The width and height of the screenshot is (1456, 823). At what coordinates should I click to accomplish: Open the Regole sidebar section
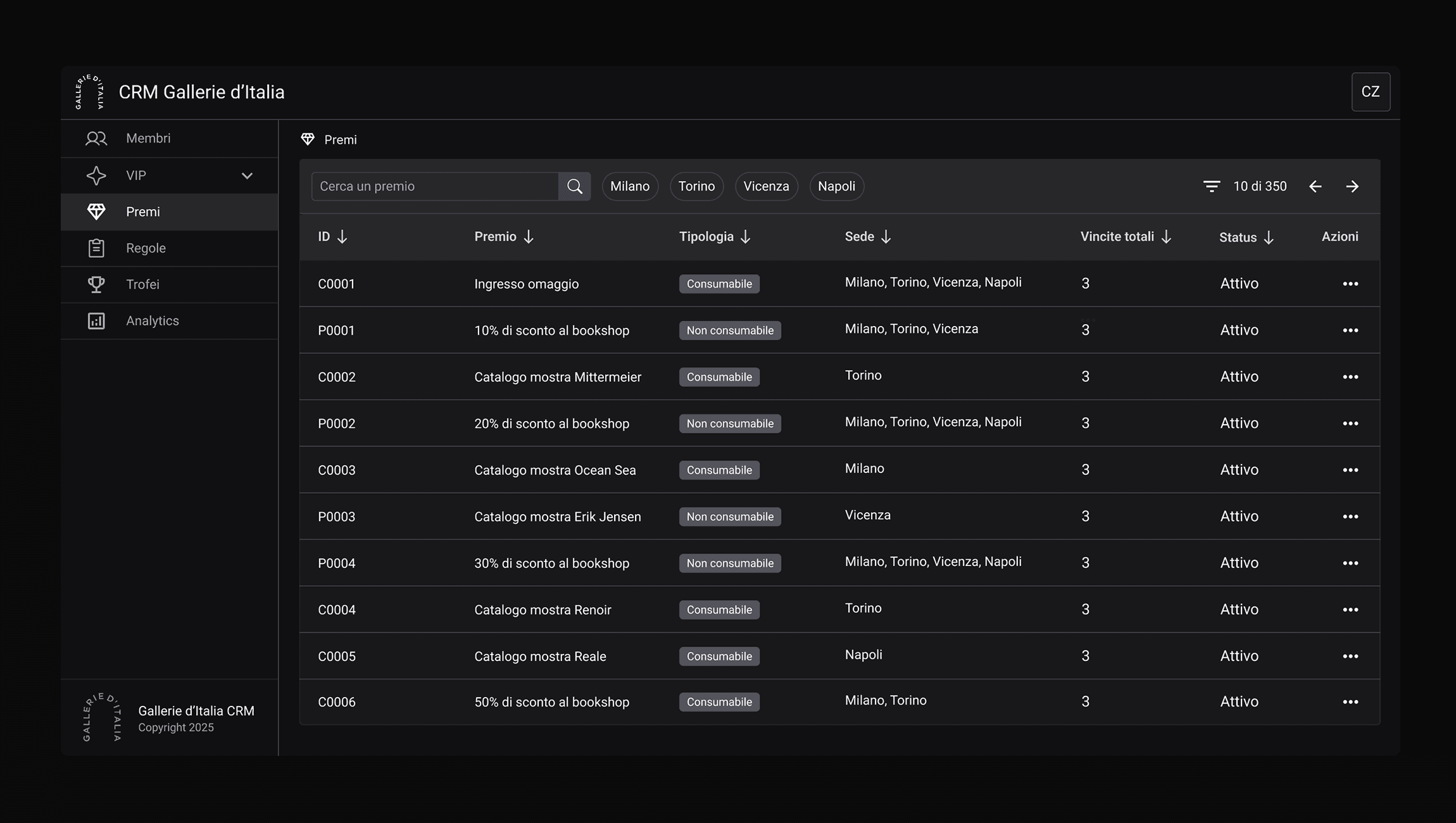(x=146, y=248)
